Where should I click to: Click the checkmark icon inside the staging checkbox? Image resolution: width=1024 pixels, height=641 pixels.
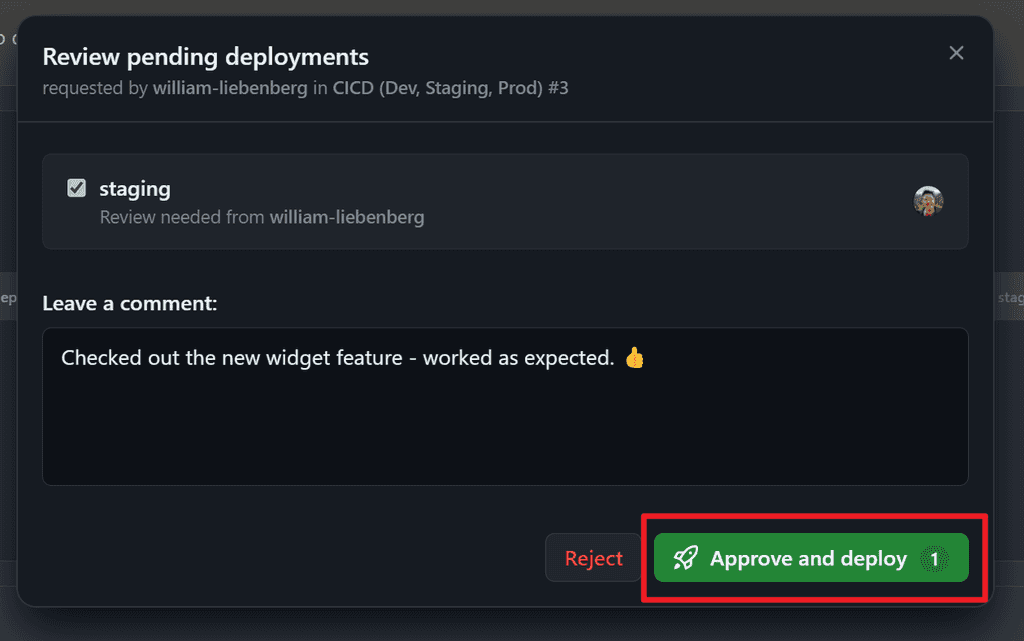coord(76,187)
